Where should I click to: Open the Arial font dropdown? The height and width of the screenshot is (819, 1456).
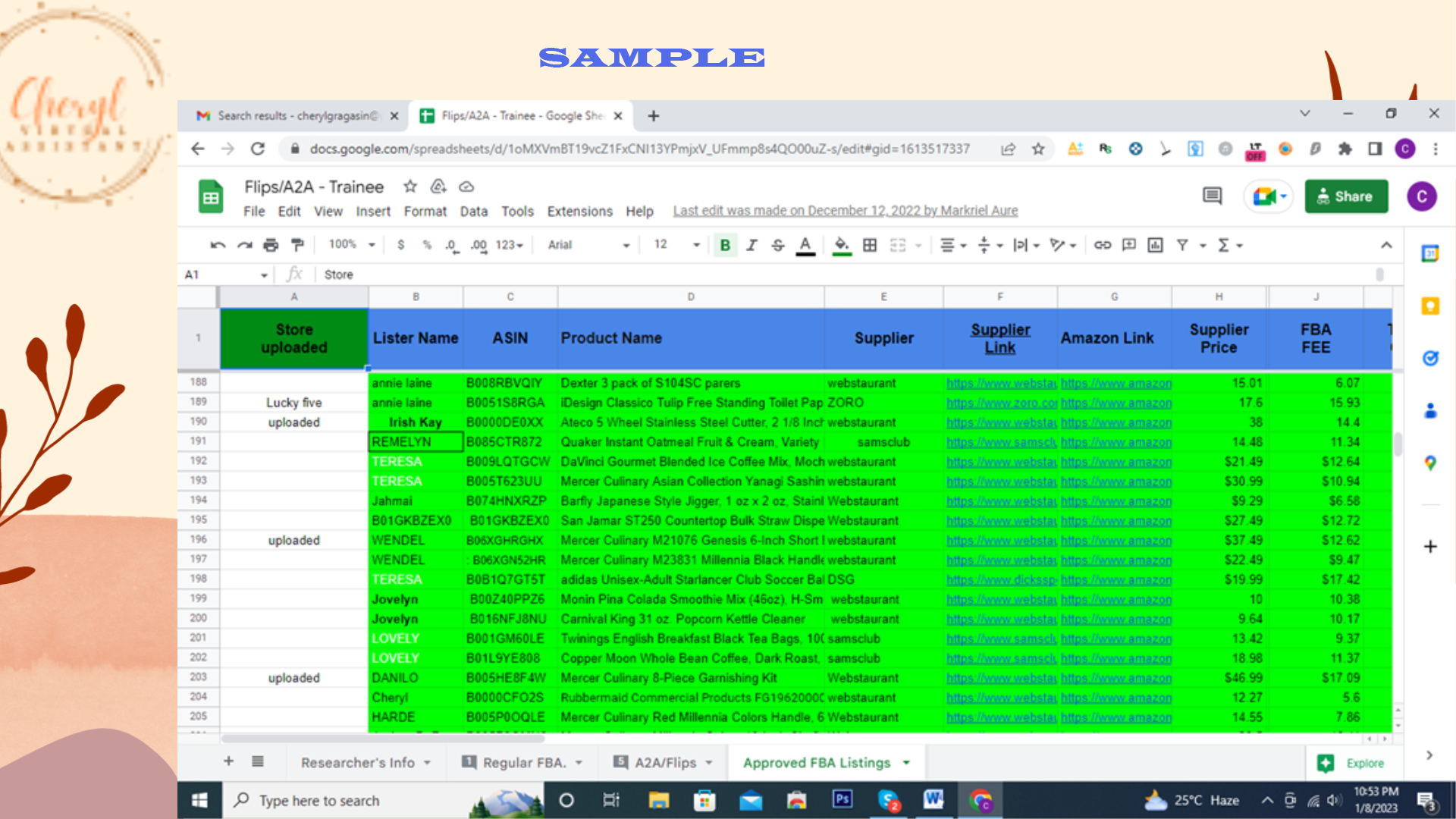(588, 245)
